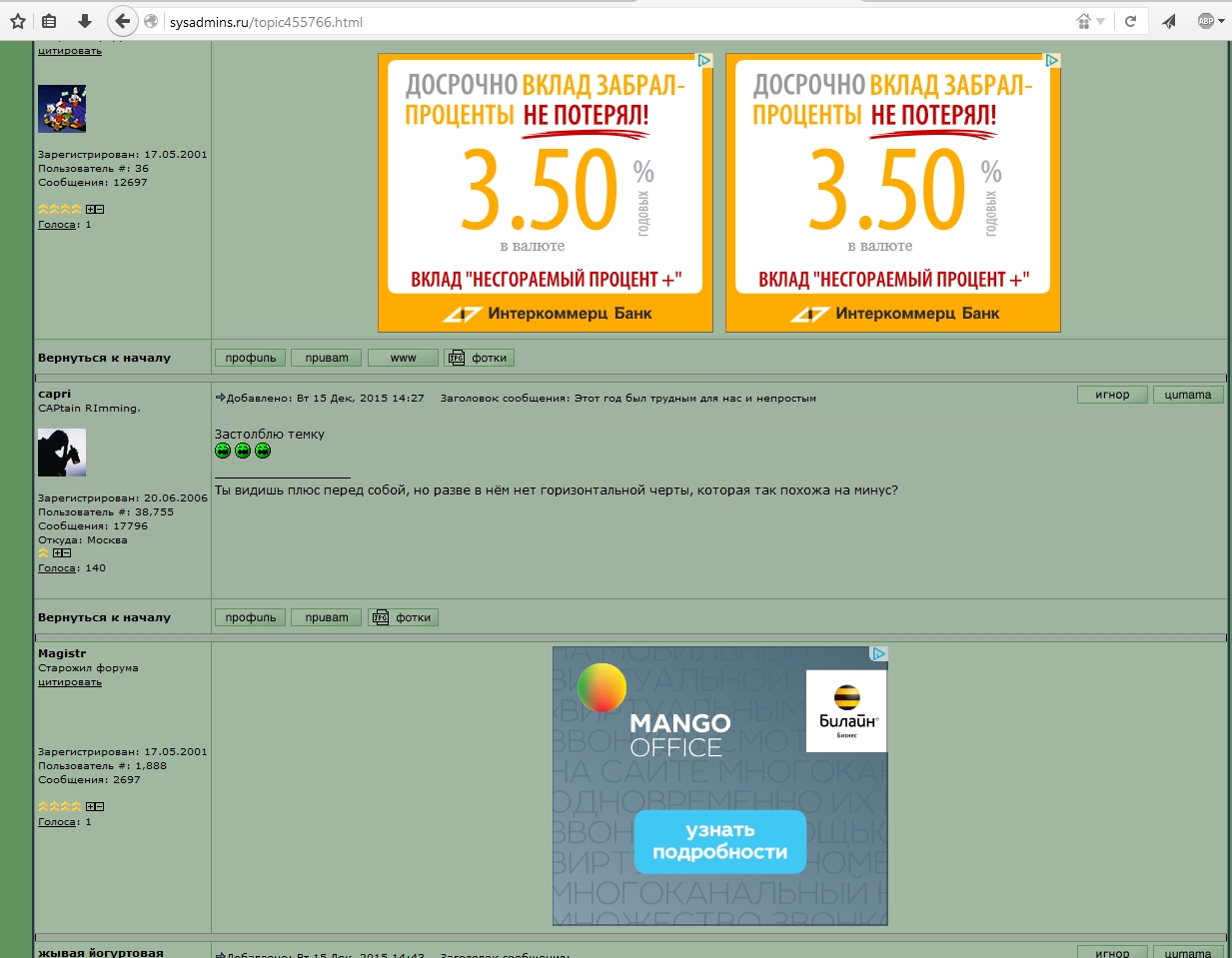Viewport: 1232px width, 958px height.
Task: Open Magistr's Голоса link
Action: [57, 822]
